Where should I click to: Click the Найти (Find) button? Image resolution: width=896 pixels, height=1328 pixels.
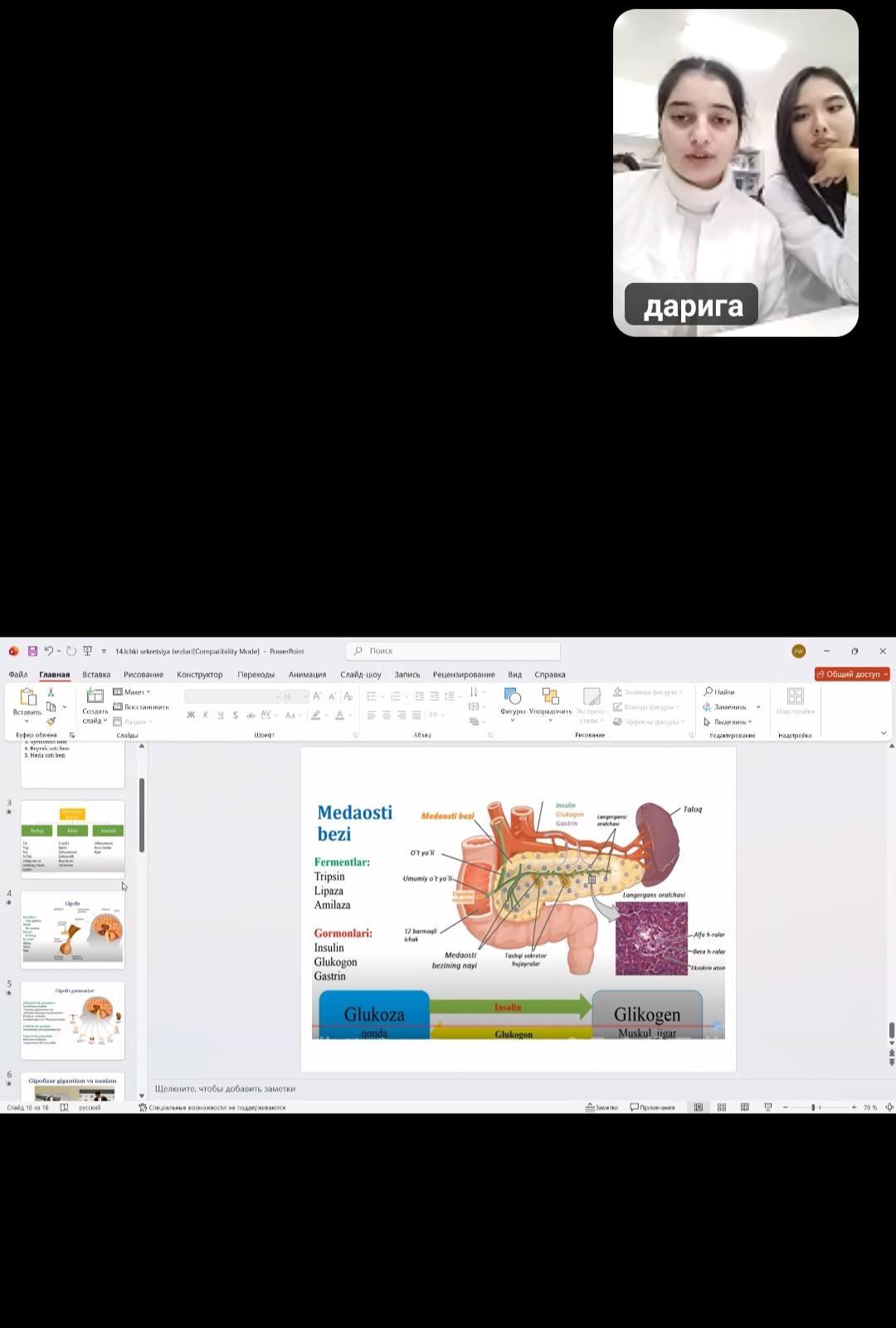click(719, 692)
